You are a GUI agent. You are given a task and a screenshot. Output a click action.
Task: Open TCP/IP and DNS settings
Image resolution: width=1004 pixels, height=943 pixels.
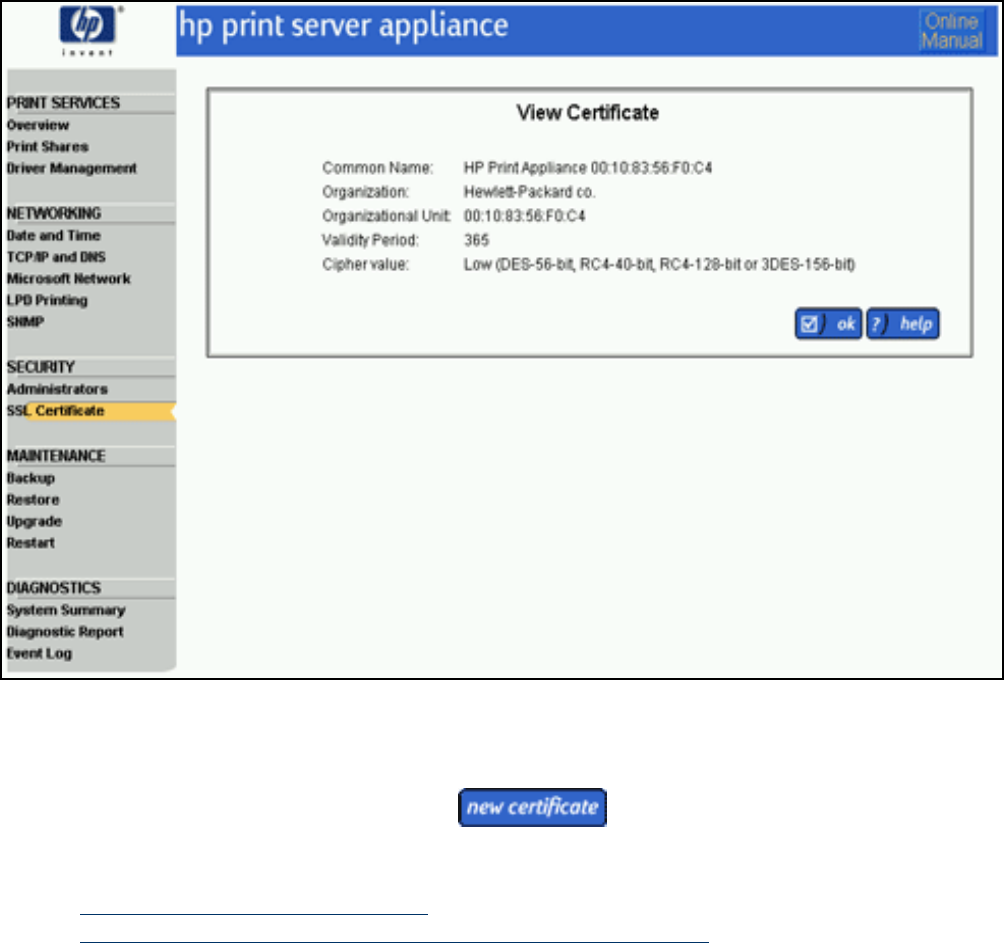pos(56,257)
